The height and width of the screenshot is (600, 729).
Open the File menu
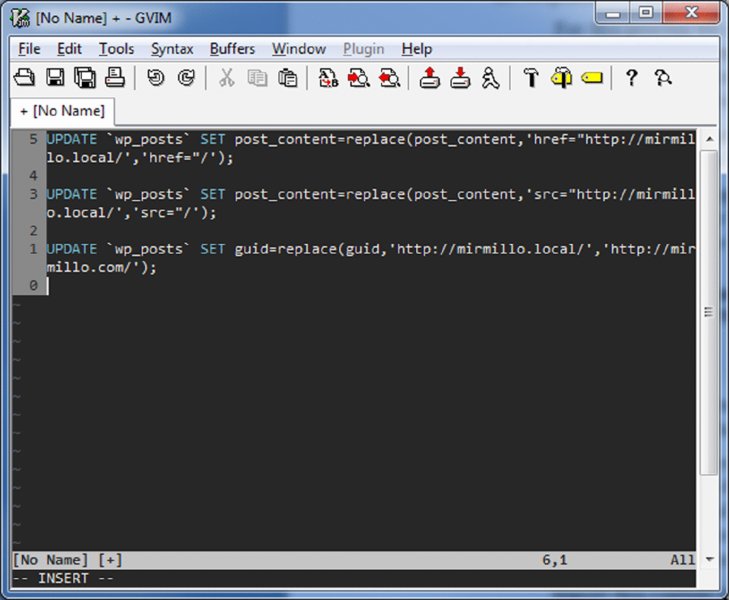pos(29,48)
